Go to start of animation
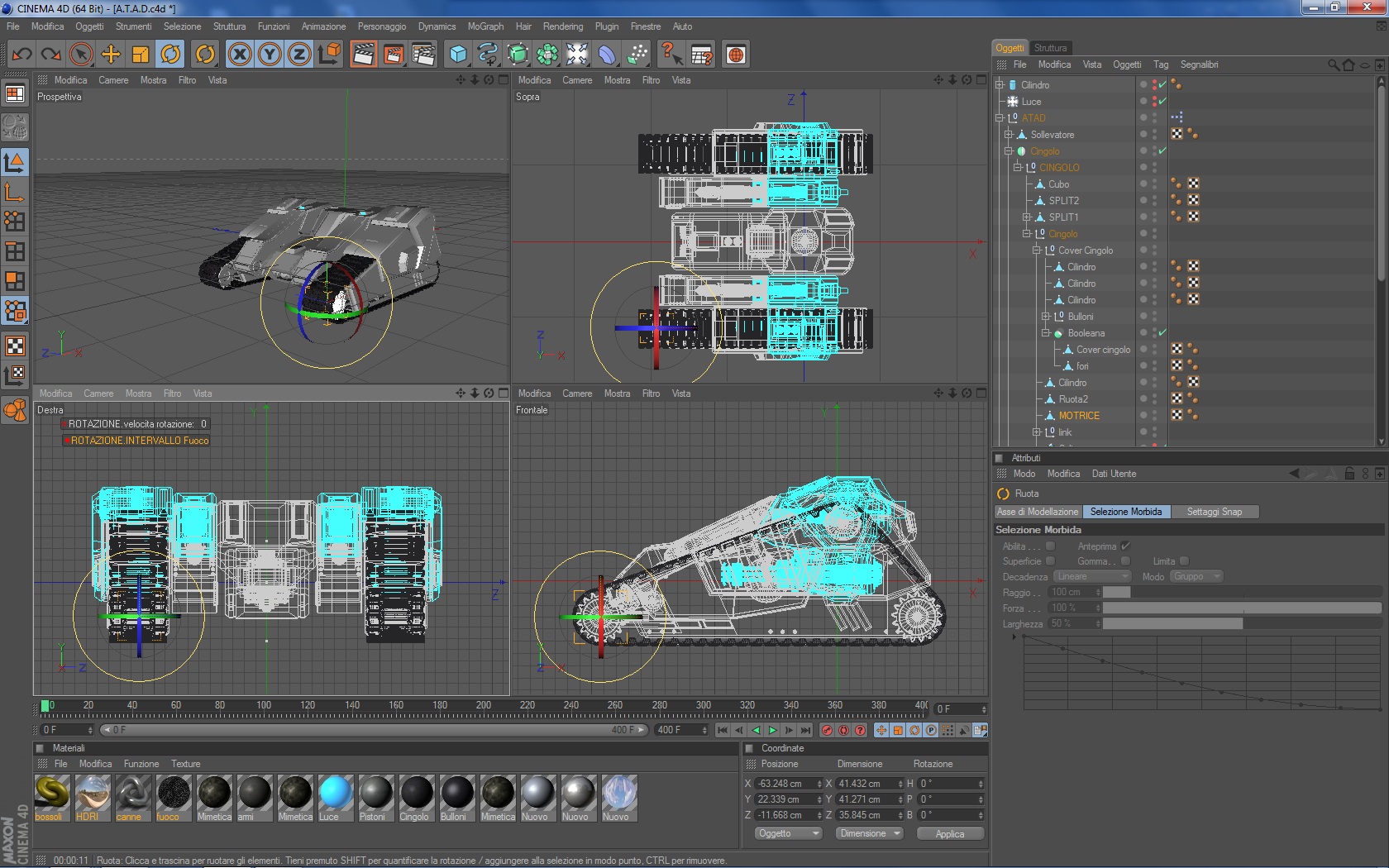Image resolution: width=1389 pixels, height=868 pixels. (723, 730)
